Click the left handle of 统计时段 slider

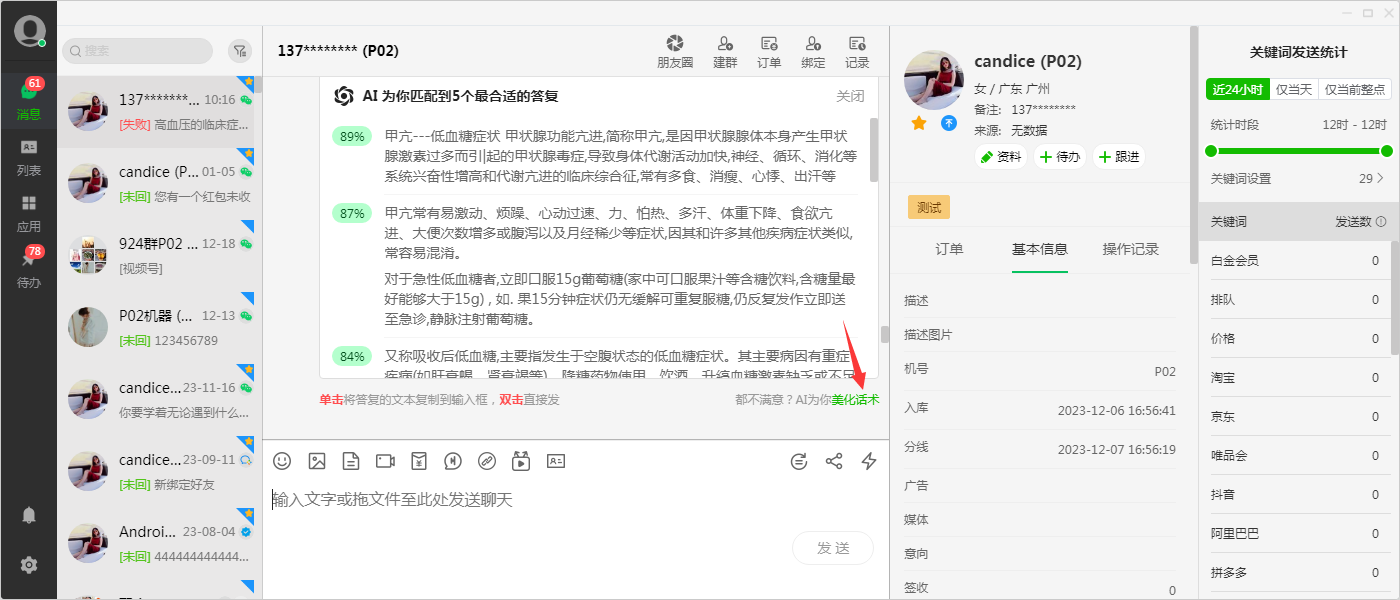[1211, 151]
